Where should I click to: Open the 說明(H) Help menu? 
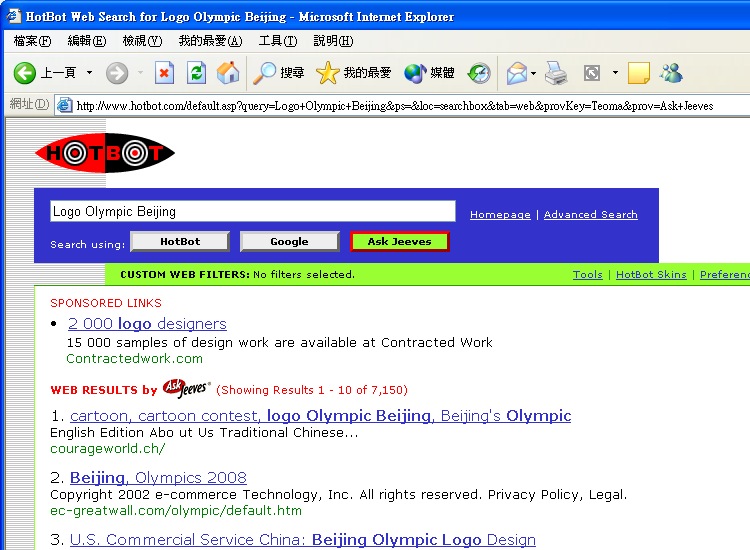(333, 41)
